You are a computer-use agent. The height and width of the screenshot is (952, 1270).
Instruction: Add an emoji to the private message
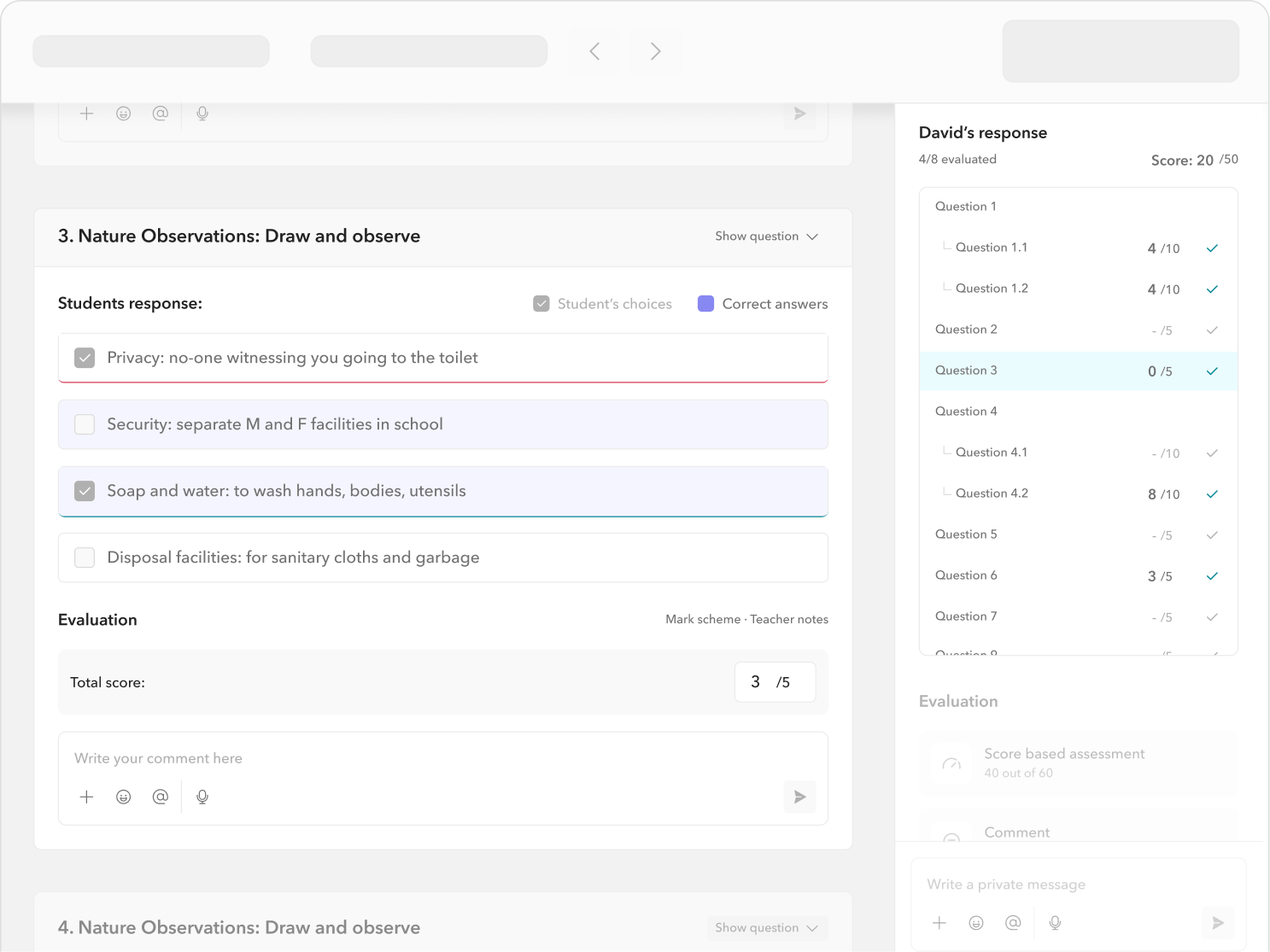976,922
